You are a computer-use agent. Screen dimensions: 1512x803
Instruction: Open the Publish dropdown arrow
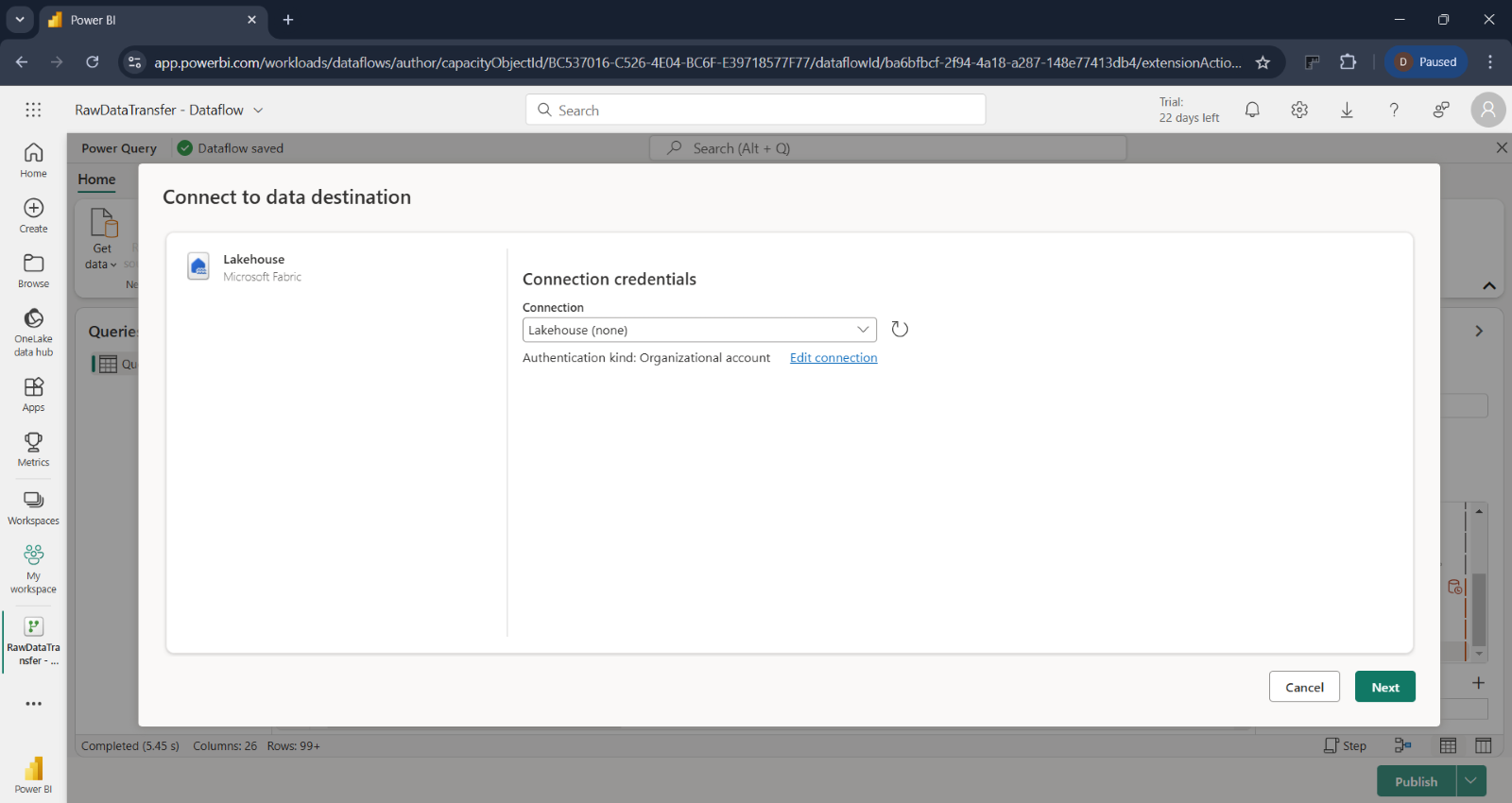pos(1471,781)
